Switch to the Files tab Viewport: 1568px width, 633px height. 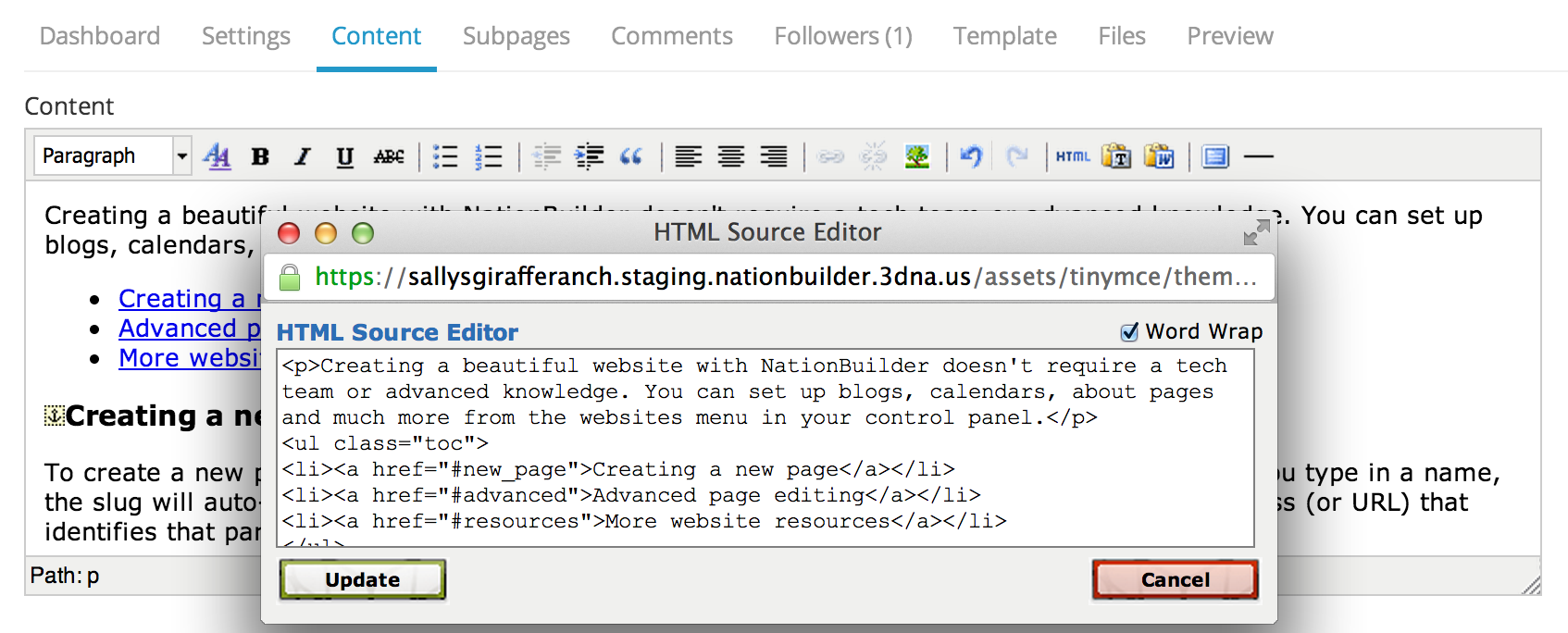click(x=1122, y=36)
